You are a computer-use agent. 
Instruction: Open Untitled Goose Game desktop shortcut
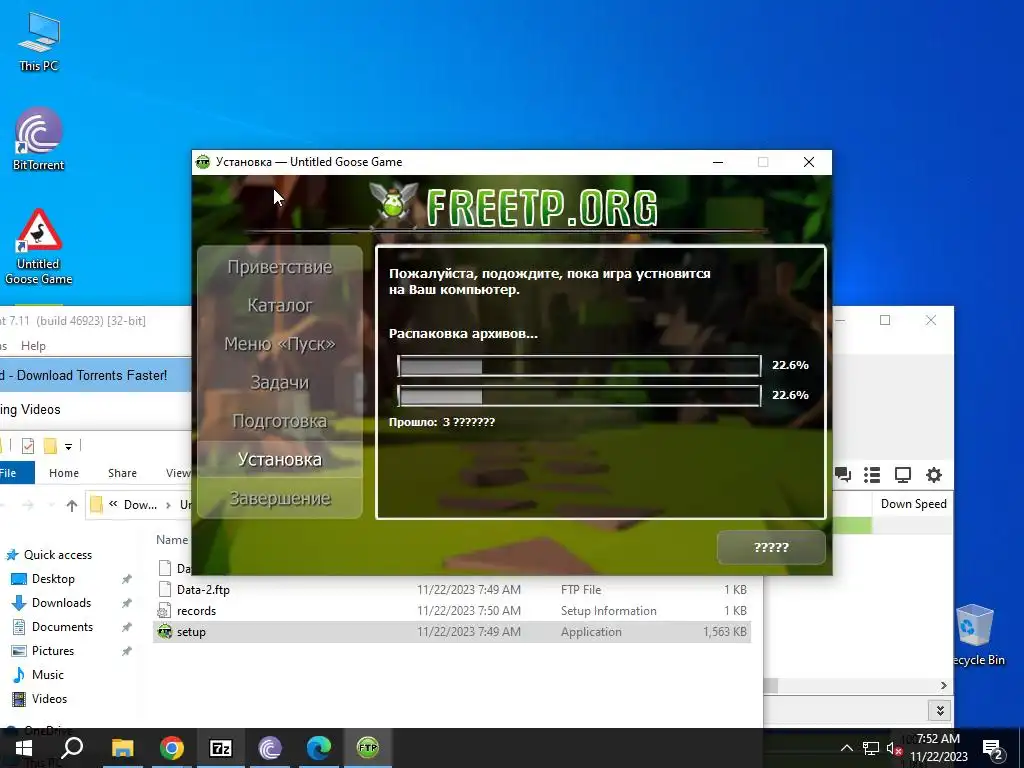[39, 247]
